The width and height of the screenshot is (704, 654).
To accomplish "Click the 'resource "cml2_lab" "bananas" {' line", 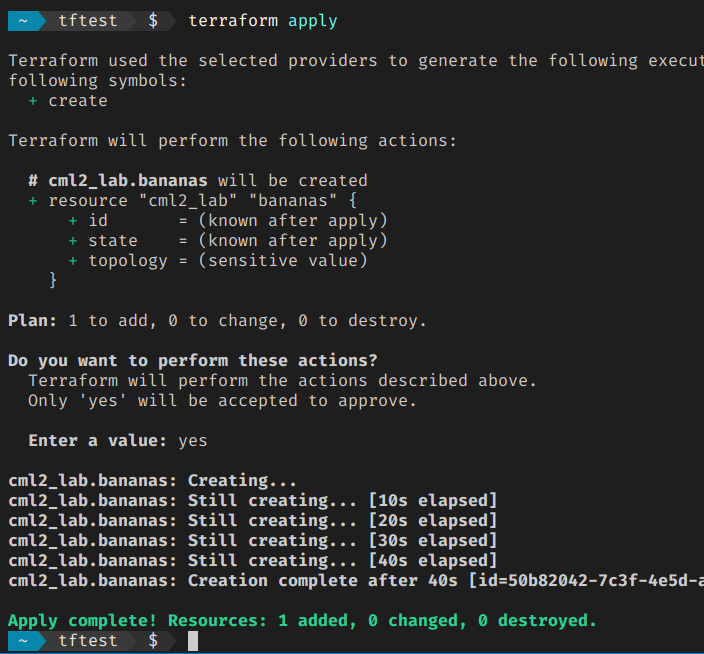I will pyautogui.click(x=192, y=201).
